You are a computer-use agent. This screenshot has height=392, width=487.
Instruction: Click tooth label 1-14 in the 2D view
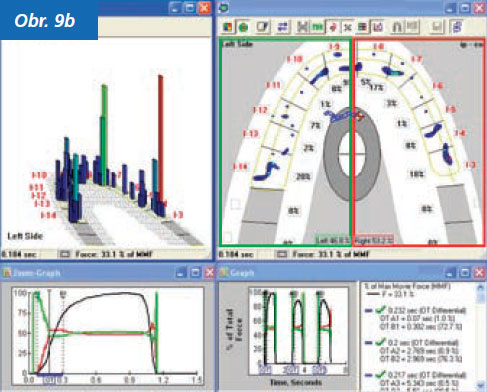[x=241, y=166]
